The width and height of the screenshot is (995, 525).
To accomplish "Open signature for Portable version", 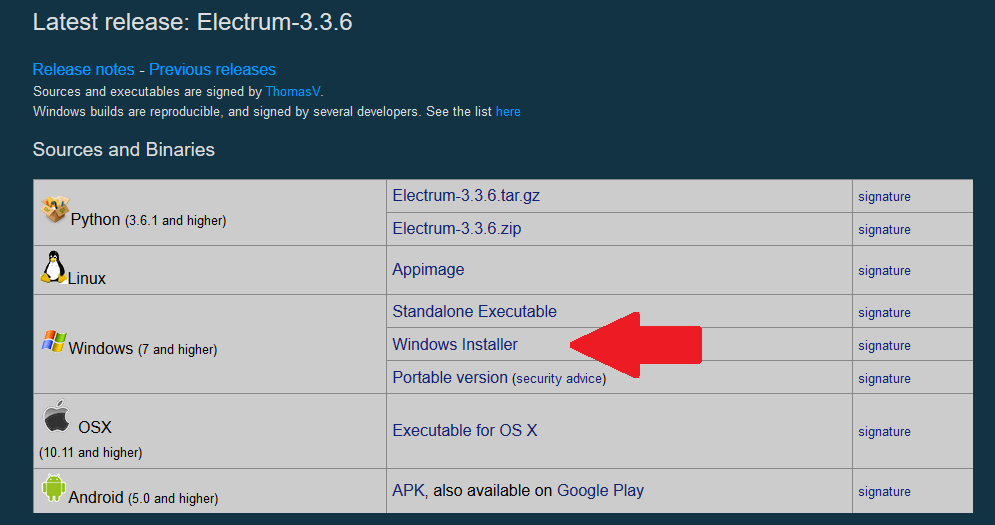I will 884,379.
